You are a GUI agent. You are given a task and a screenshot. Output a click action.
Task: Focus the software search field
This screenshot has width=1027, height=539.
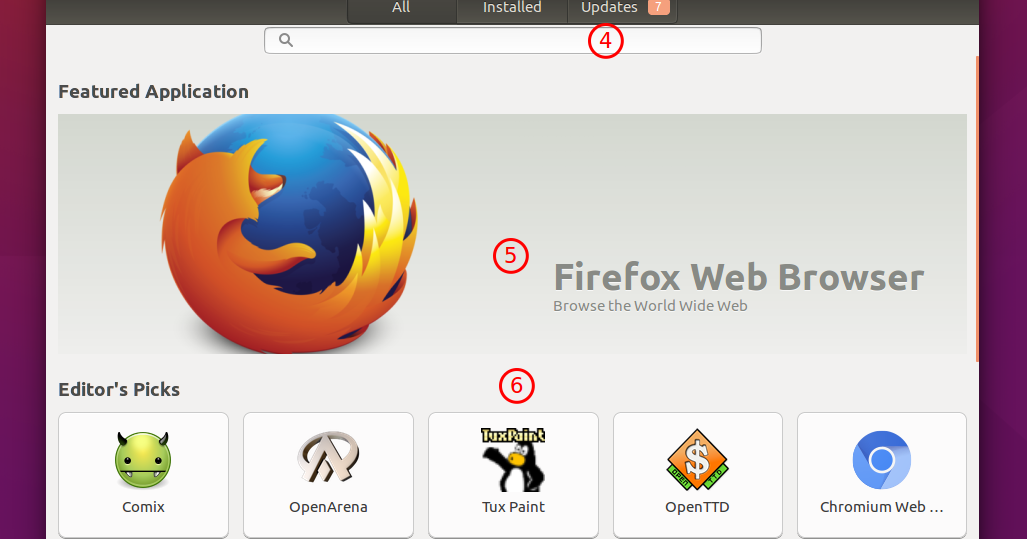click(513, 41)
